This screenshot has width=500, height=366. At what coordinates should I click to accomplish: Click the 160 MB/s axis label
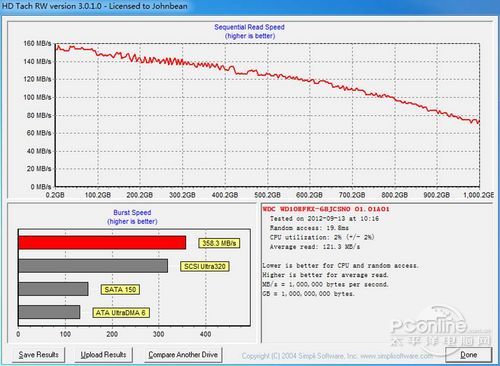click(37, 43)
